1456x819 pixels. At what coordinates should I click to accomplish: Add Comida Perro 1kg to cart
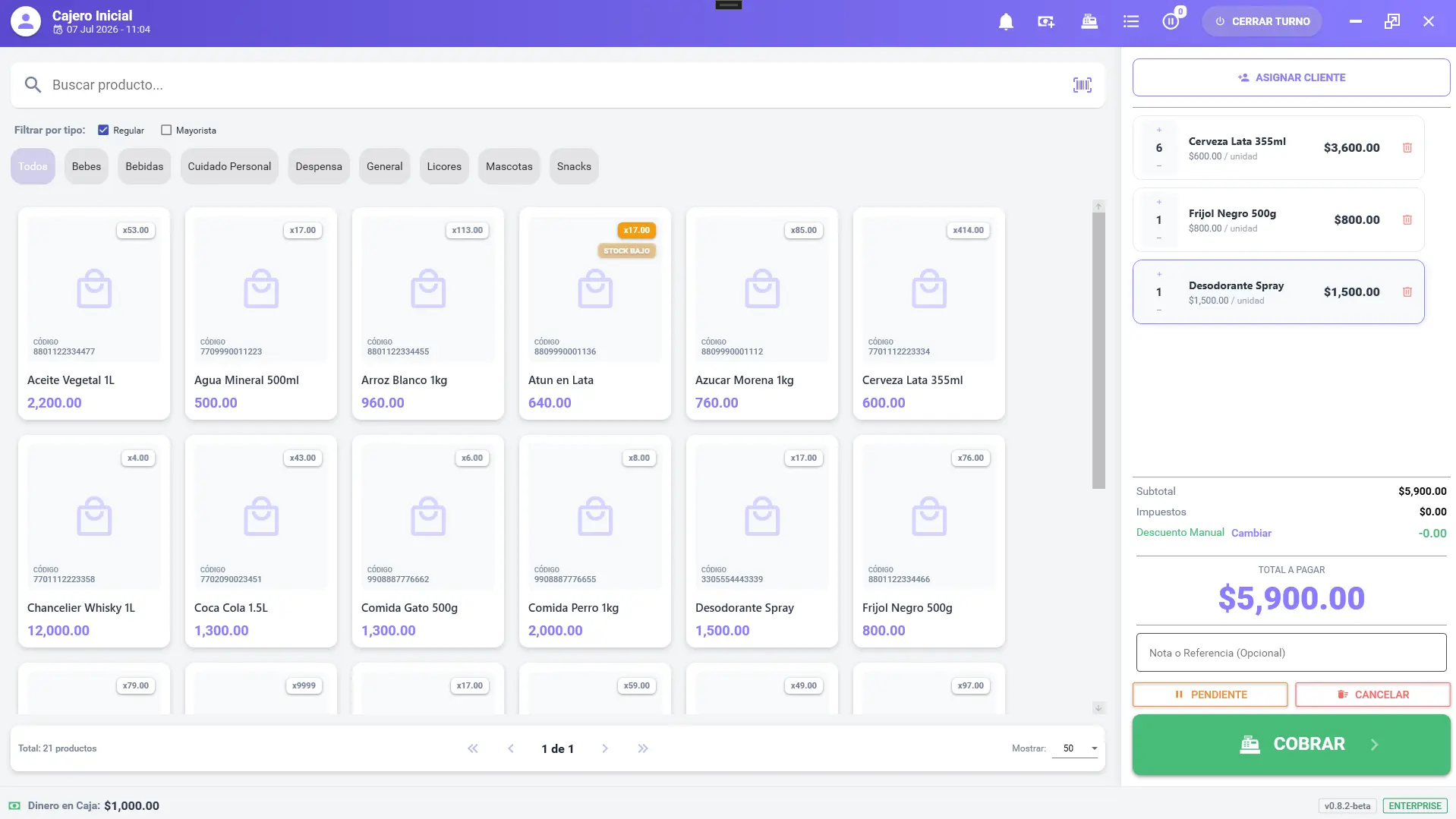[595, 541]
